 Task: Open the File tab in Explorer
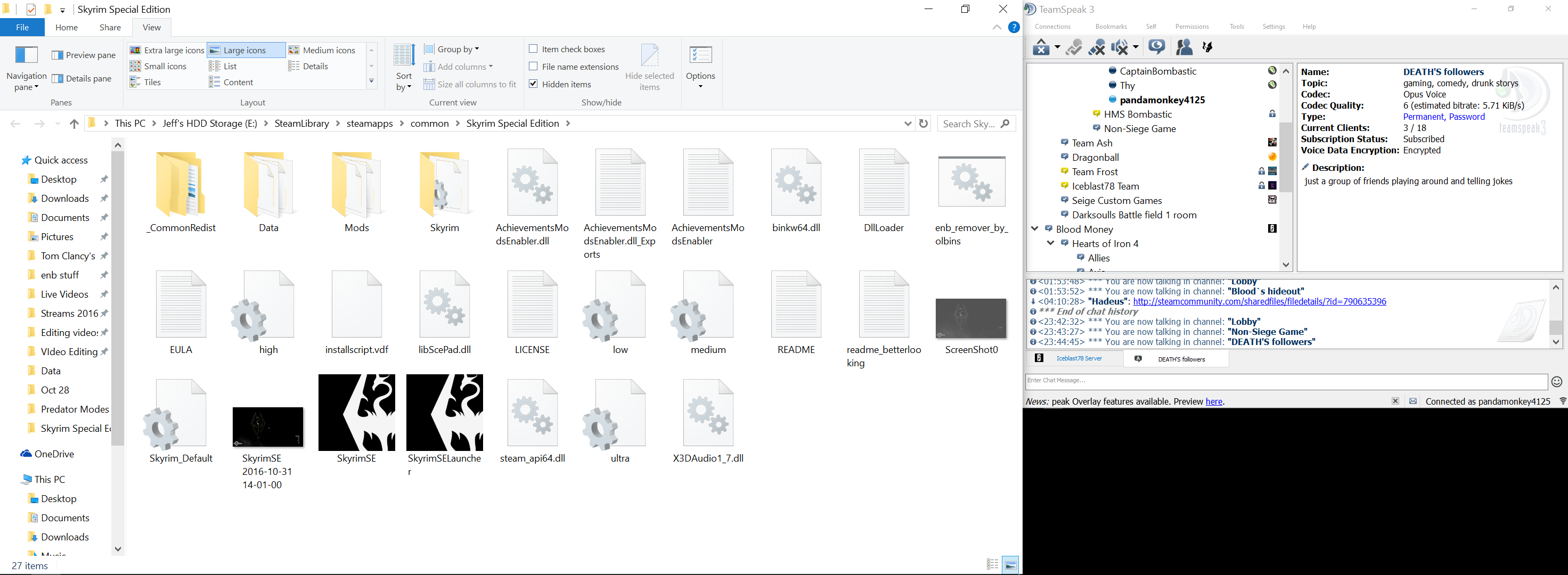[22, 27]
